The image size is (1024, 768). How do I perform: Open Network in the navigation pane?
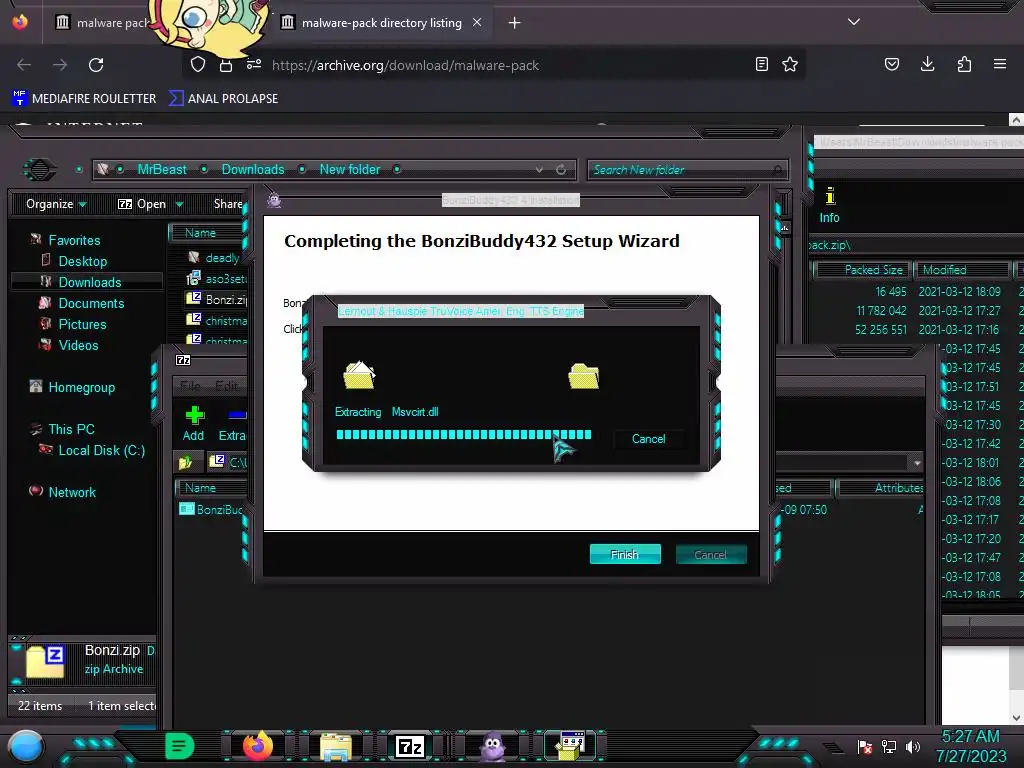[72, 492]
